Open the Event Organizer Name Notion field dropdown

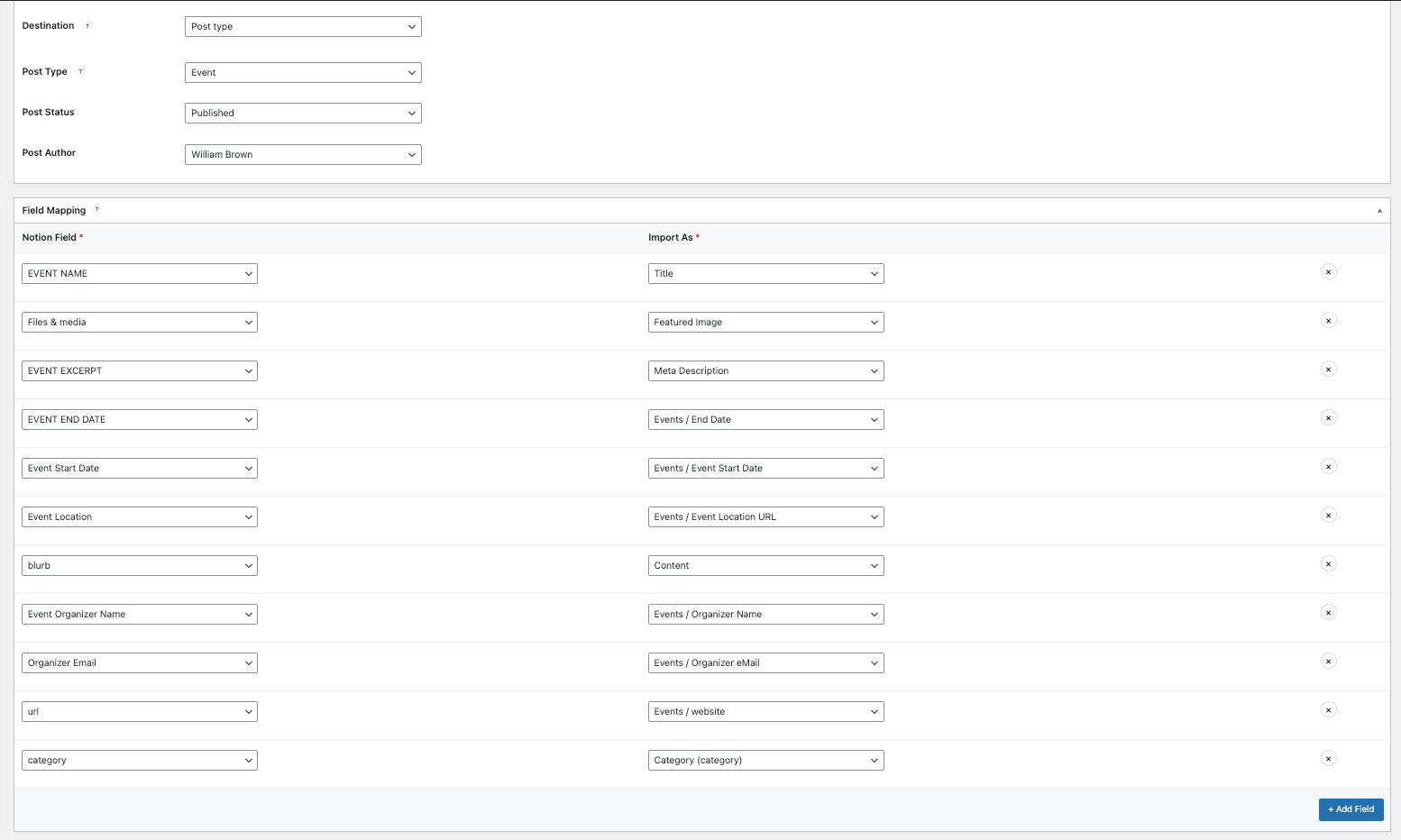tap(140, 614)
